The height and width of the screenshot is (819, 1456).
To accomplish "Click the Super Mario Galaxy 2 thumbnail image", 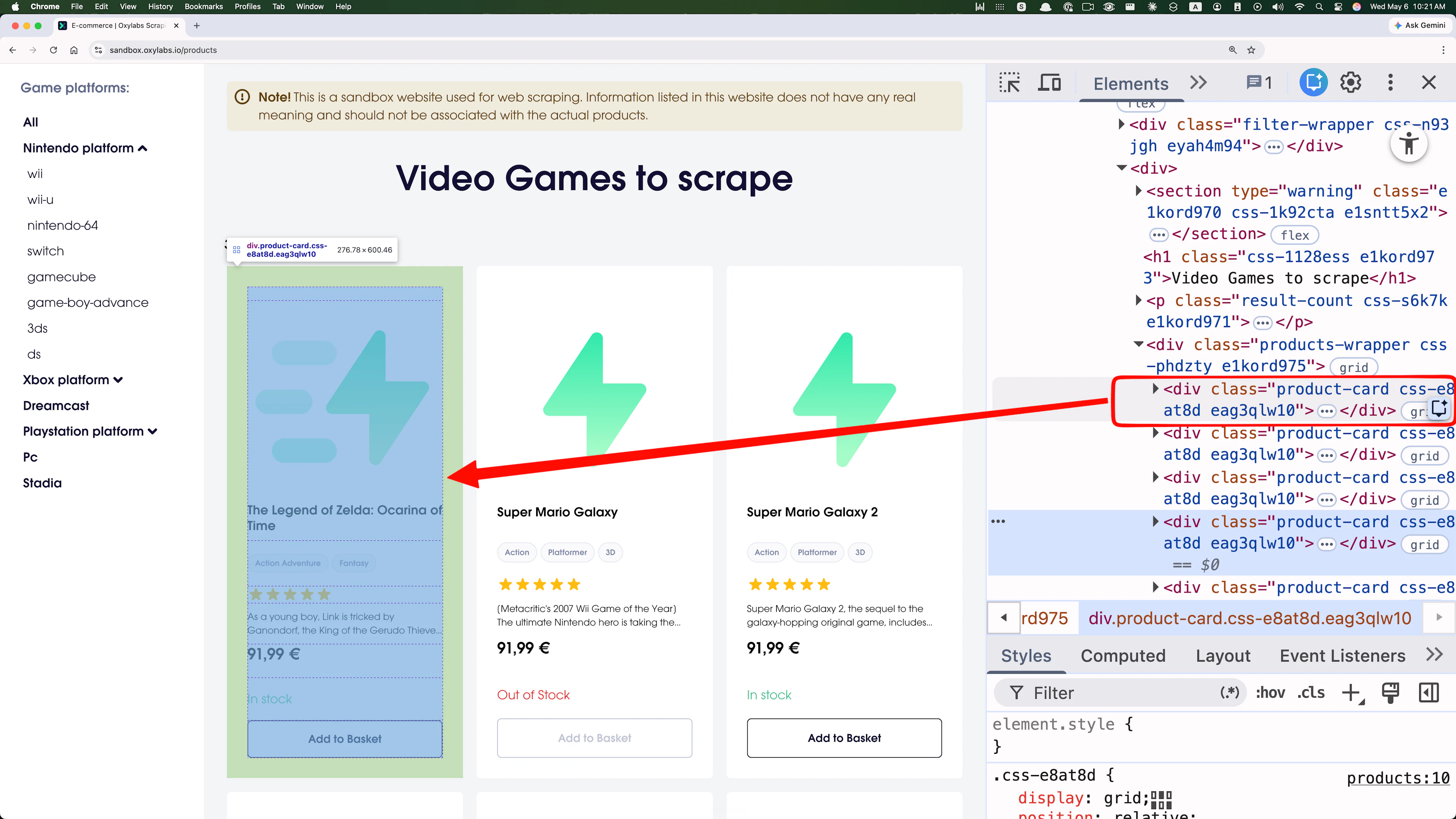I will (x=844, y=399).
